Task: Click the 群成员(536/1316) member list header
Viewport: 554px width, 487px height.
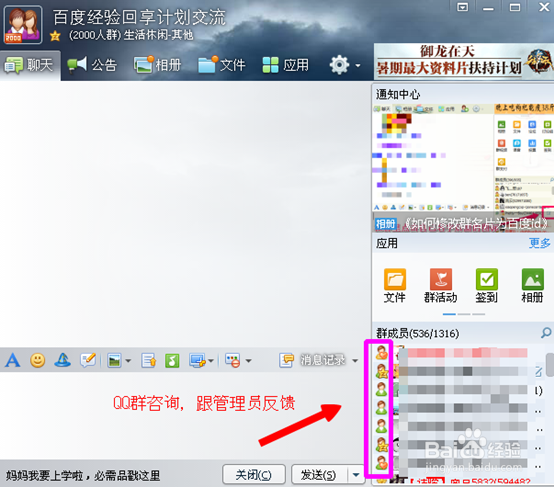Action: [x=418, y=333]
